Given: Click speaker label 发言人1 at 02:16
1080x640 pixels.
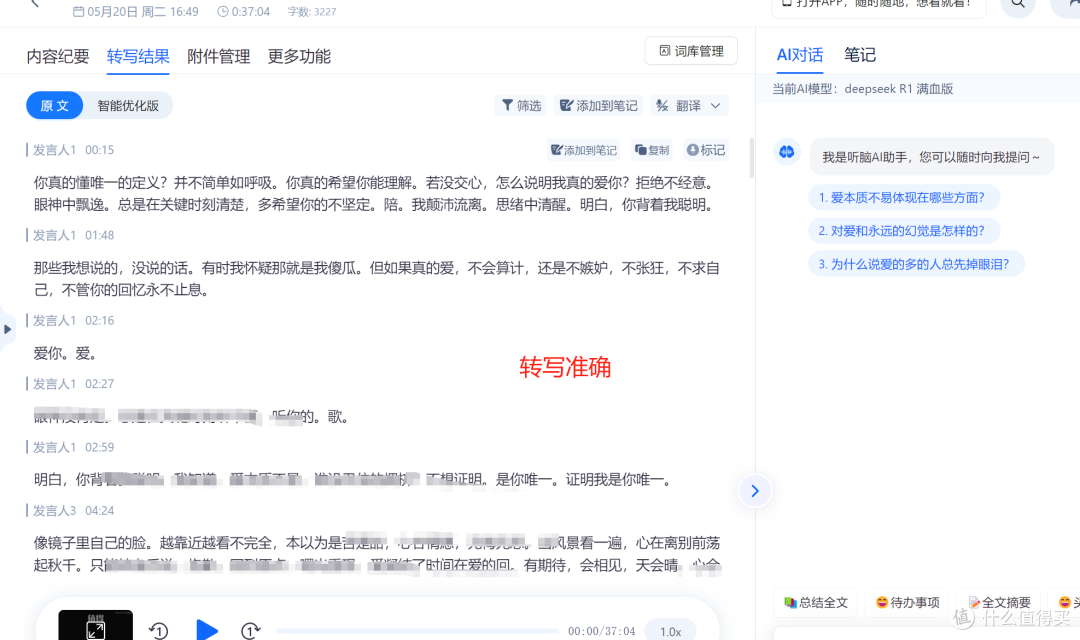Looking at the screenshot, I should pos(54,320).
